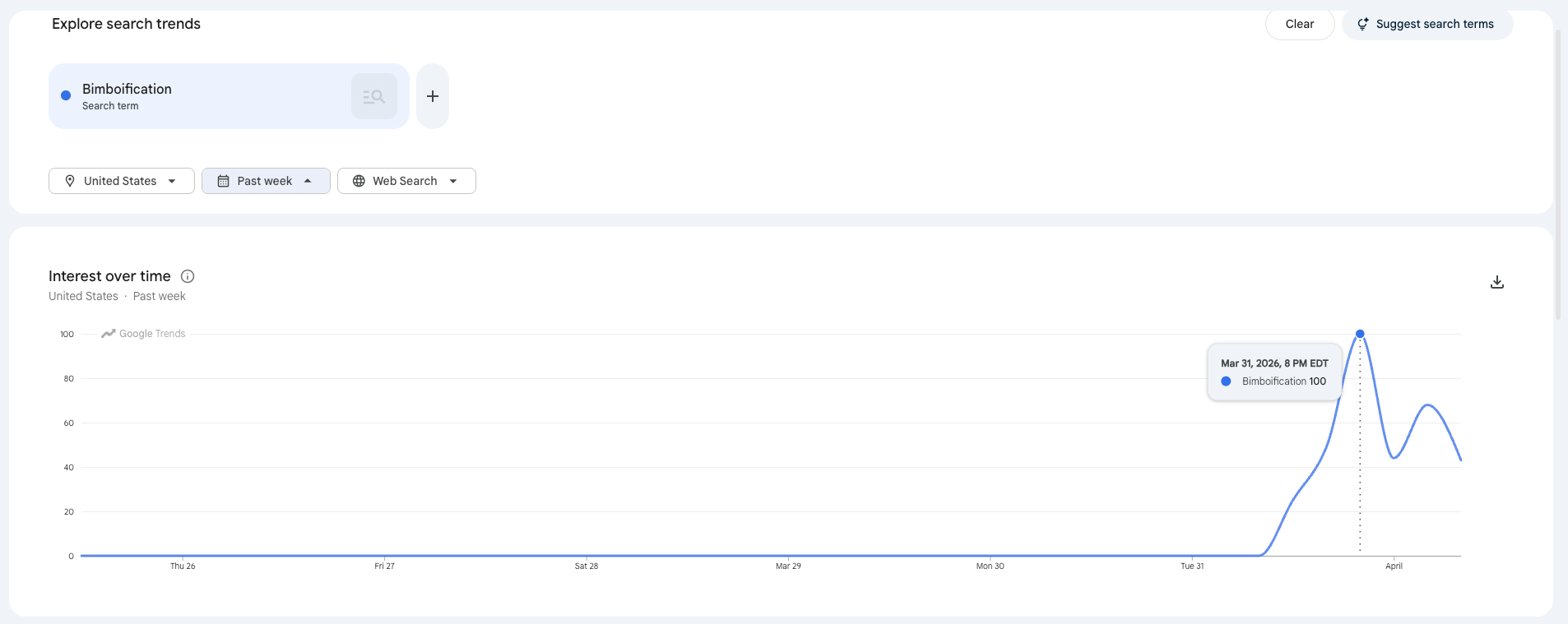Click the location pin icon in region filter
This screenshot has height=624, width=1568.
70,181
